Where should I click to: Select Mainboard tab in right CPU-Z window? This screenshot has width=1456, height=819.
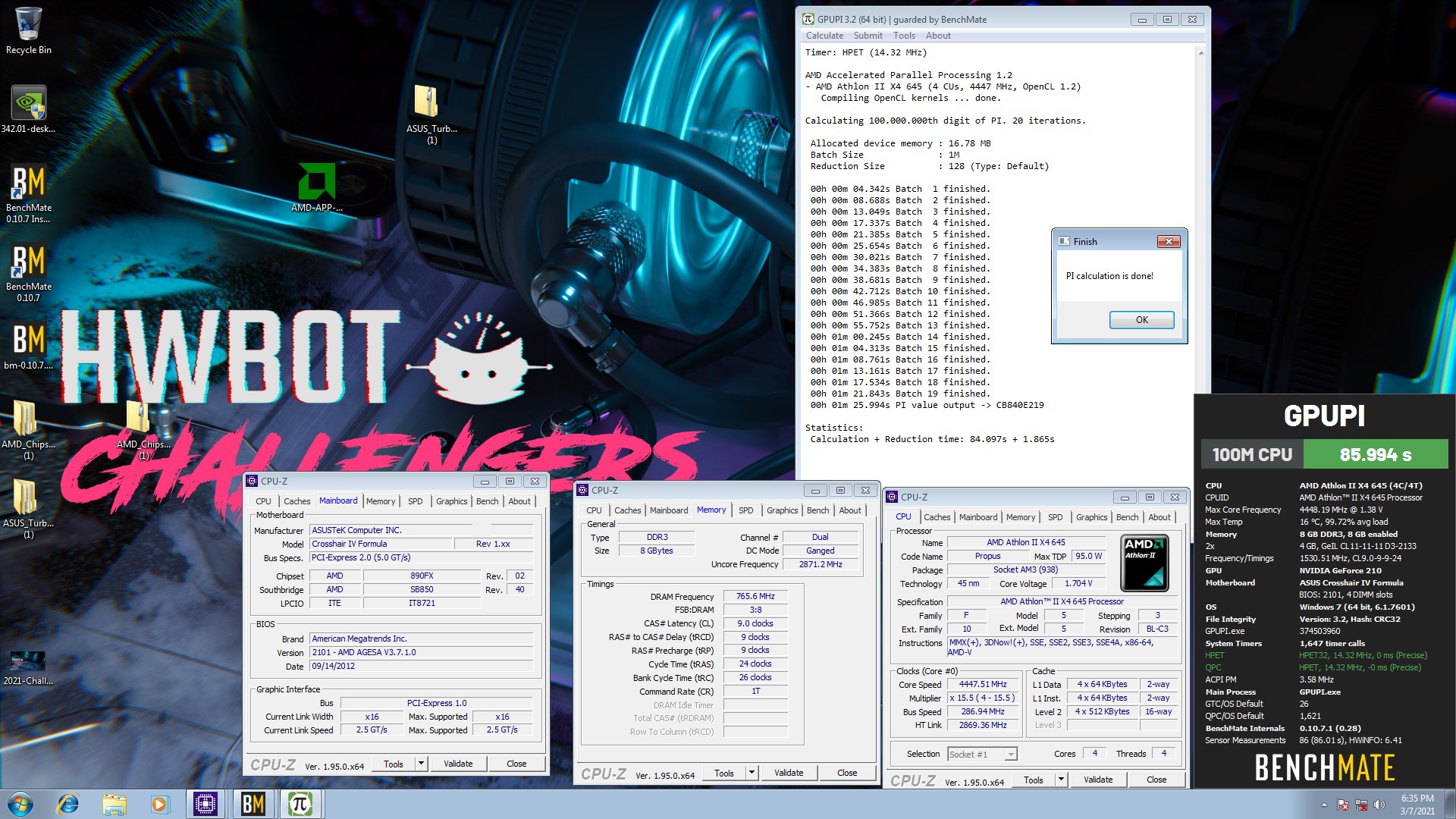tap(977, 517)
